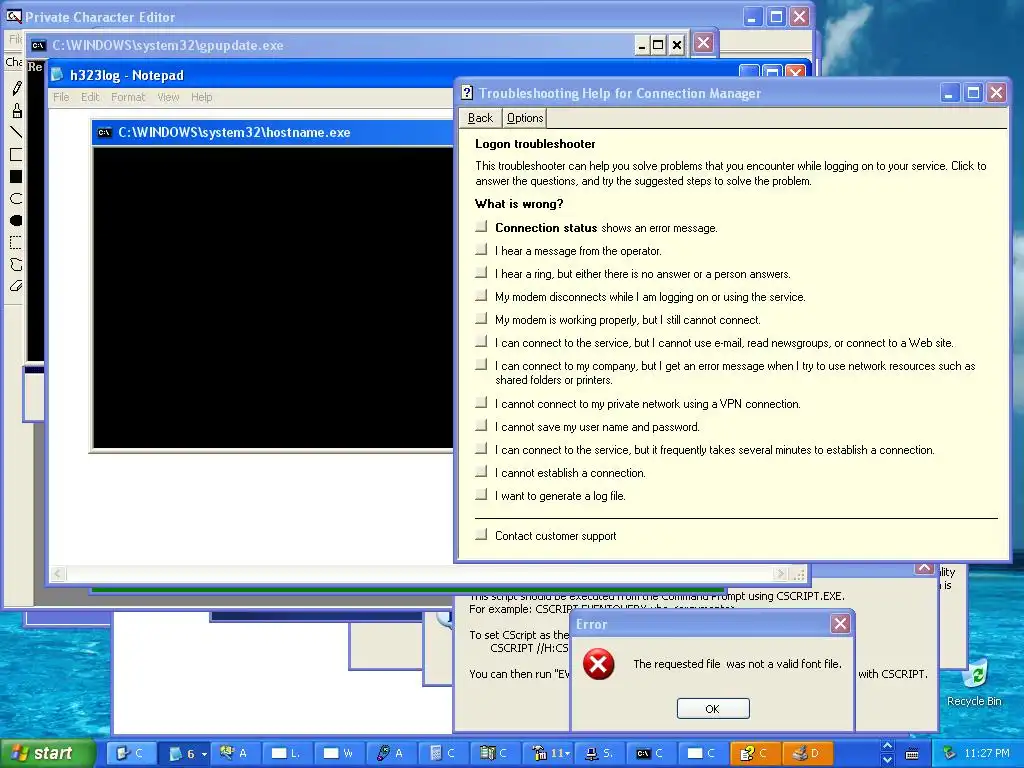This screenshot has height=768, width=1024.
Task: Click the red error X icon in Error dialog
Action: tap(598, 664)
